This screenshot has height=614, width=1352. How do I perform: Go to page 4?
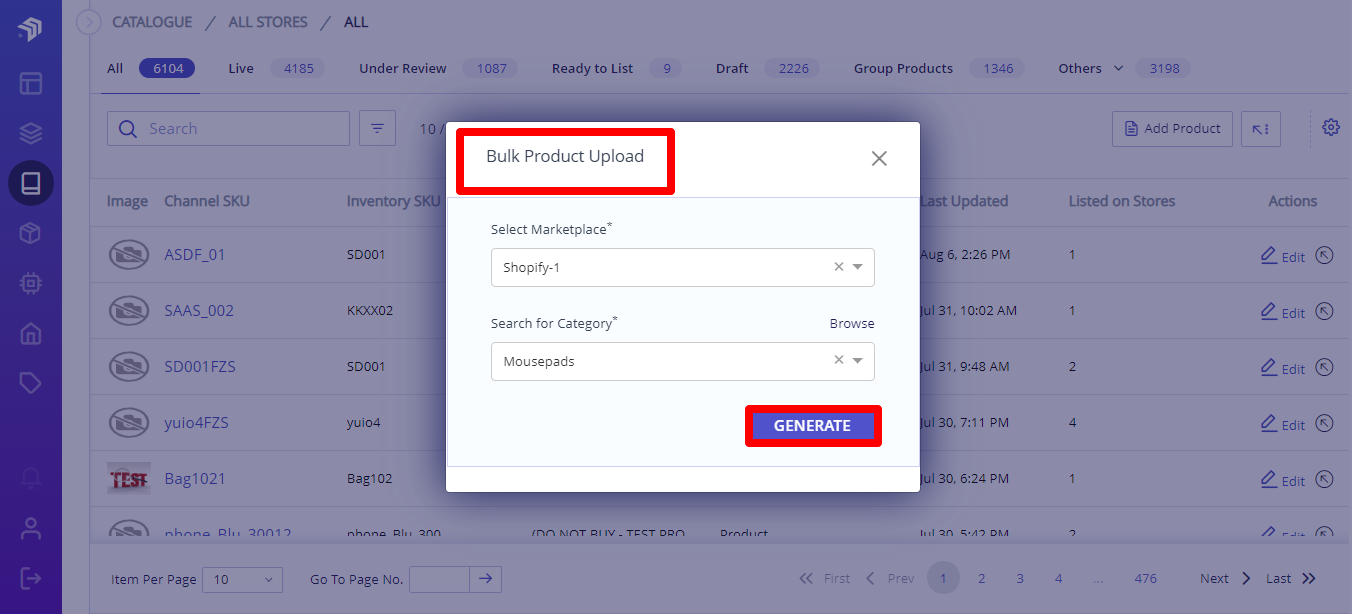(1058, 579)
